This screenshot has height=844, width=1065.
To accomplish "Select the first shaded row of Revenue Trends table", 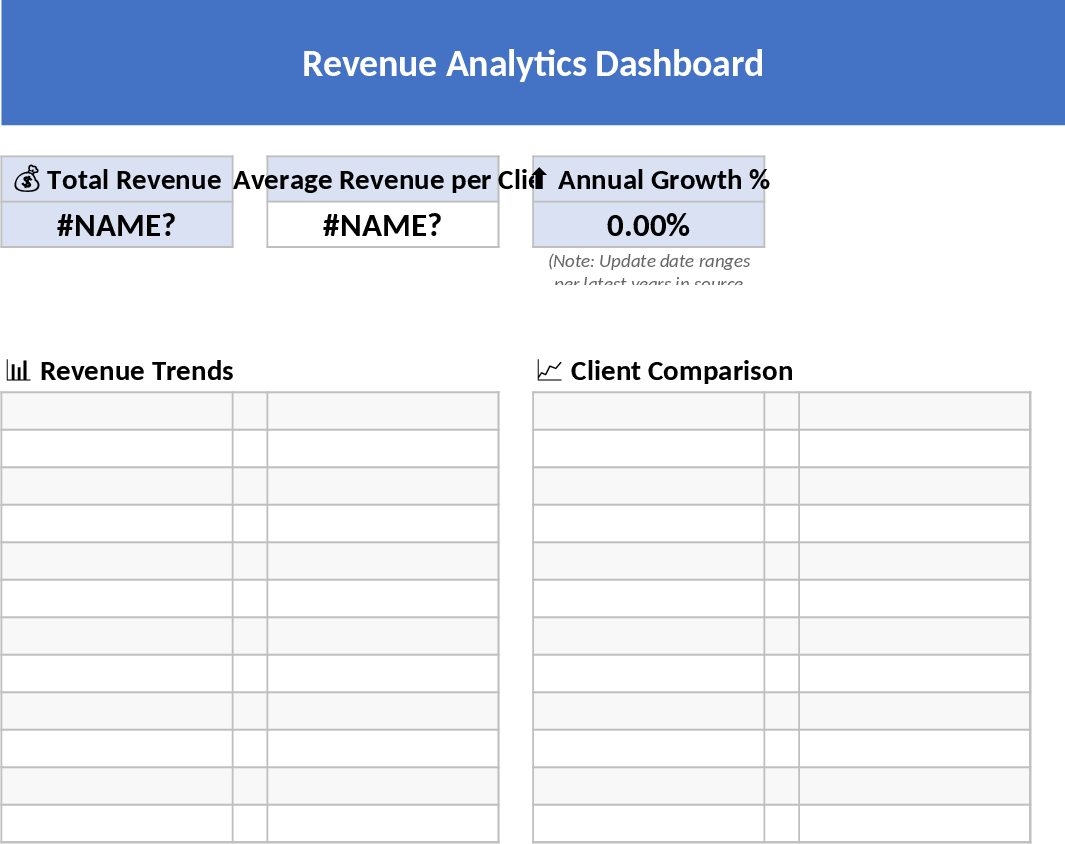I will pyautogui.click(x=116, y=410).
